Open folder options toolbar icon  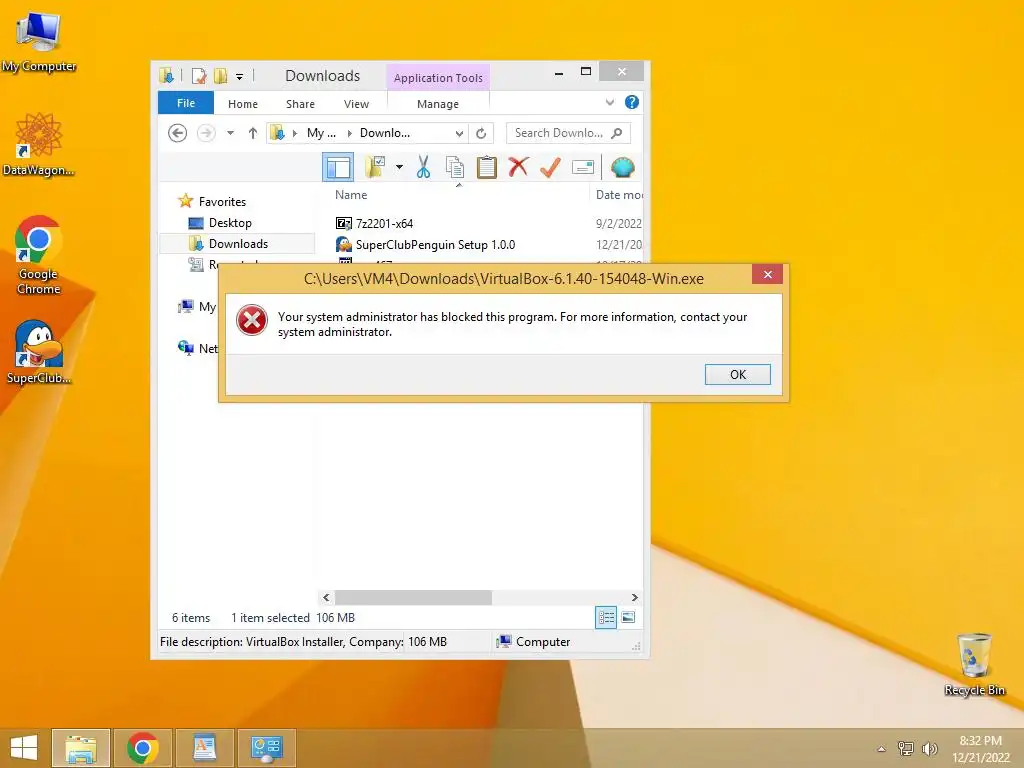pos(375,167)
